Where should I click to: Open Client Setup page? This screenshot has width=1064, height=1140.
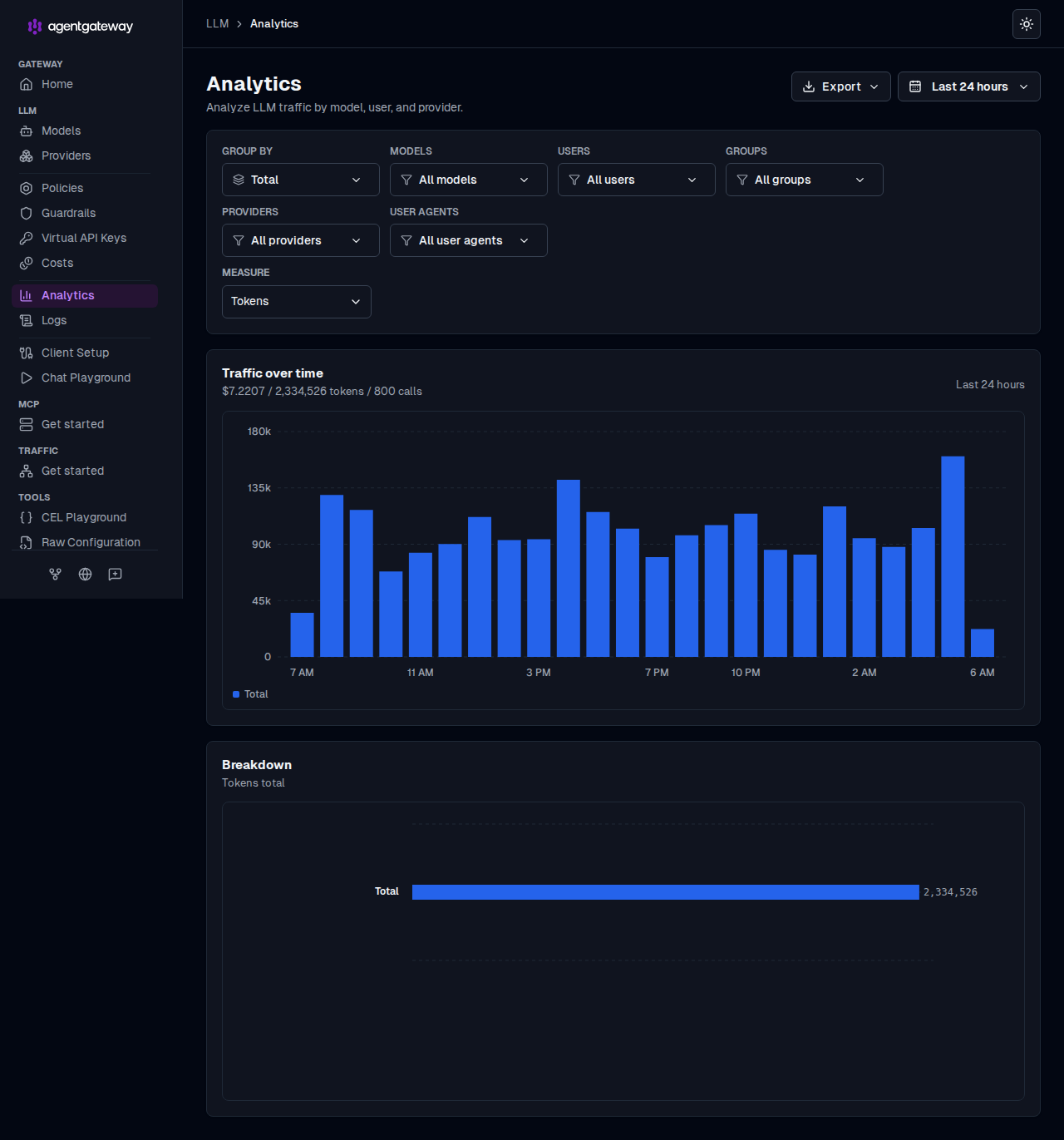click(85, 353)
